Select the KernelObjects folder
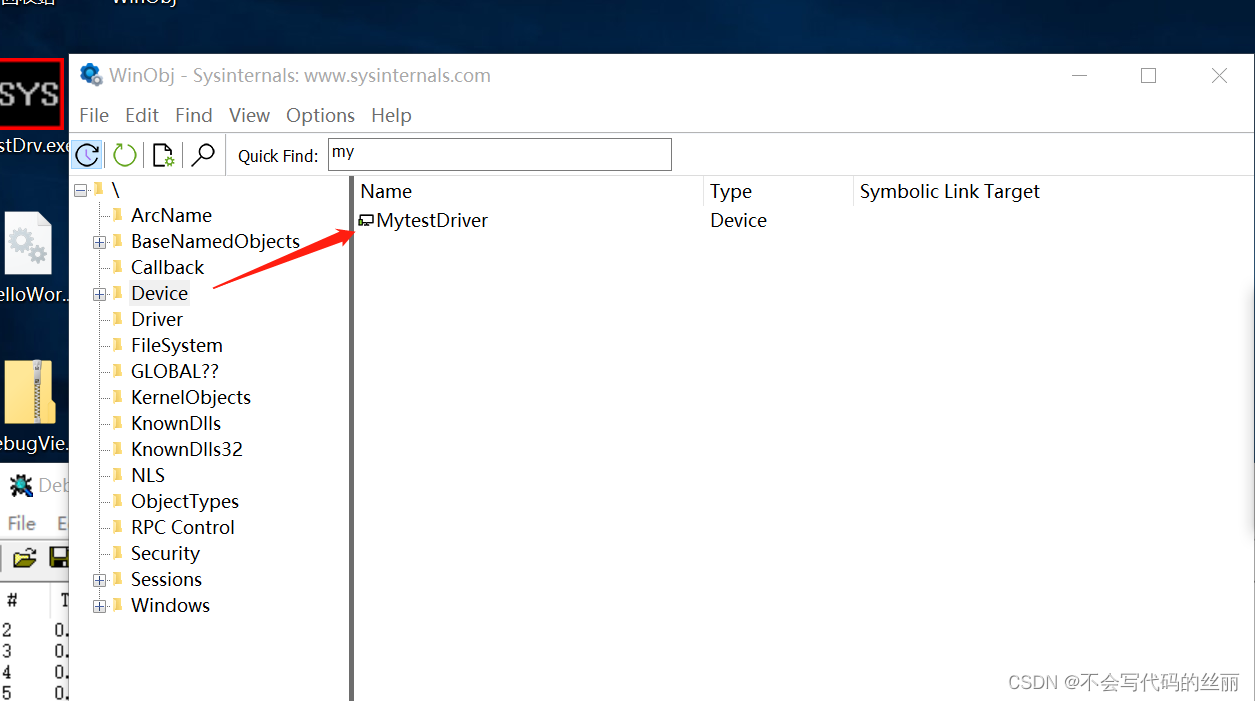Screen dimensions: 1255x701 [191, 397]
